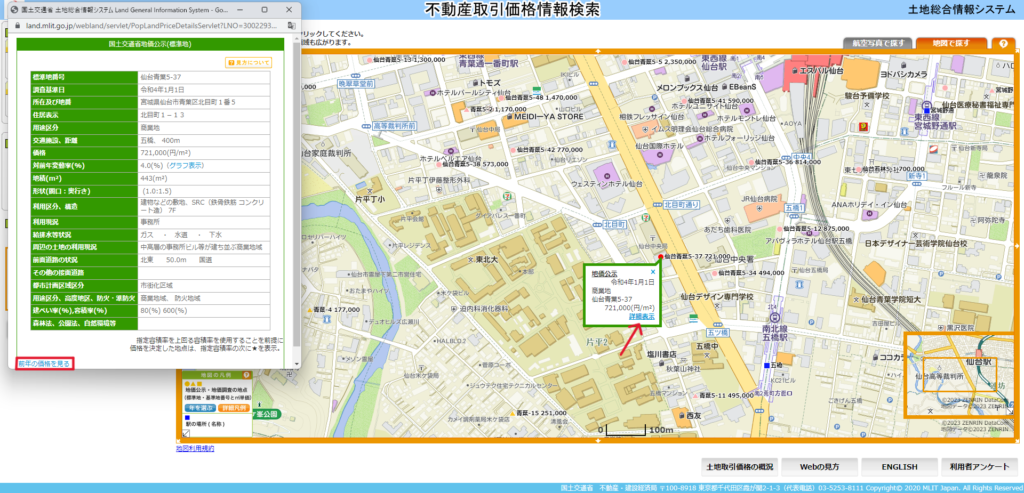The image size is (1024, 493).
Task: Click the overview mini-map thumbnail
Action: point(959,375)
